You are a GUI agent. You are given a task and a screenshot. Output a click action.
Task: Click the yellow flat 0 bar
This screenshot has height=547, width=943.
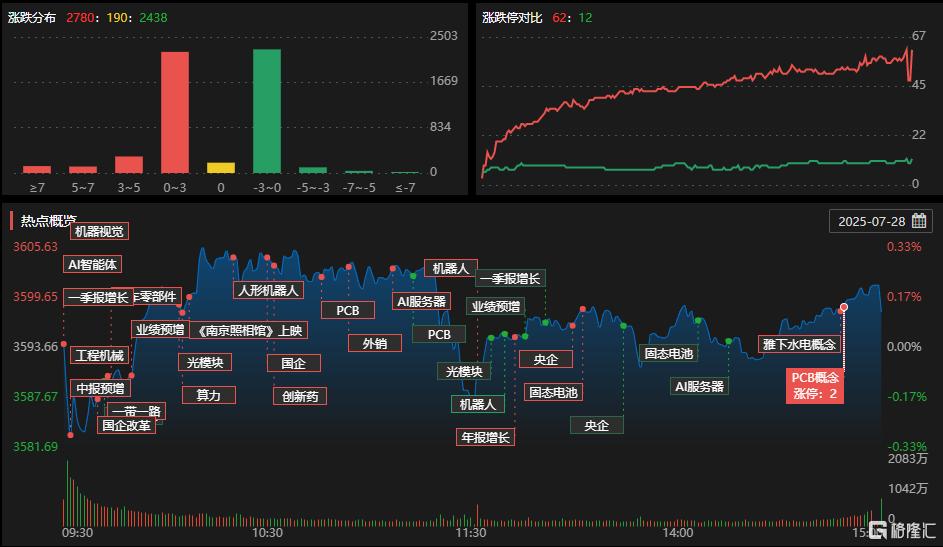tap(221, 168)
